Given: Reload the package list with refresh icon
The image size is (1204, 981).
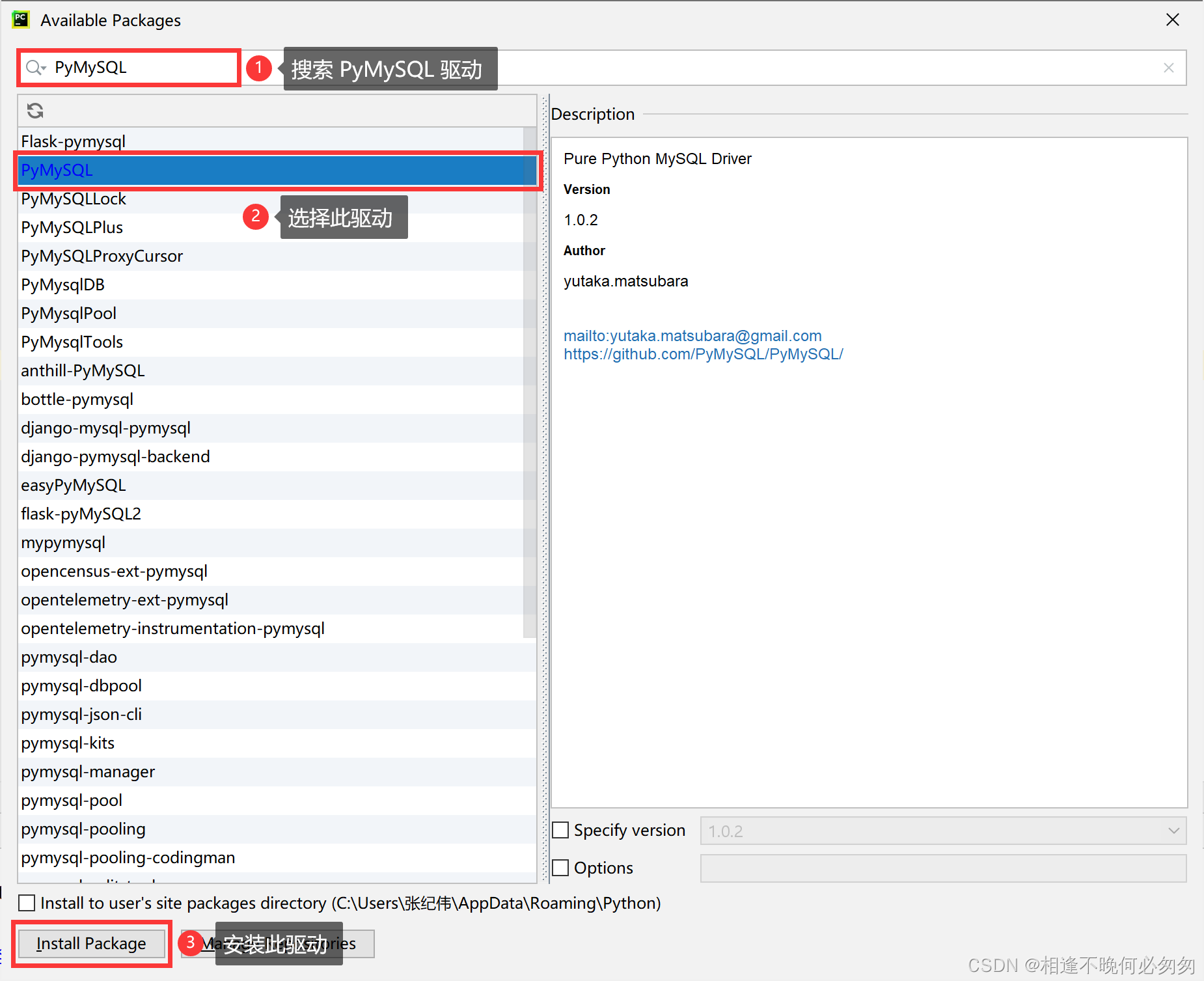Looking at the screenshot, I should click(x=35, y=111).
